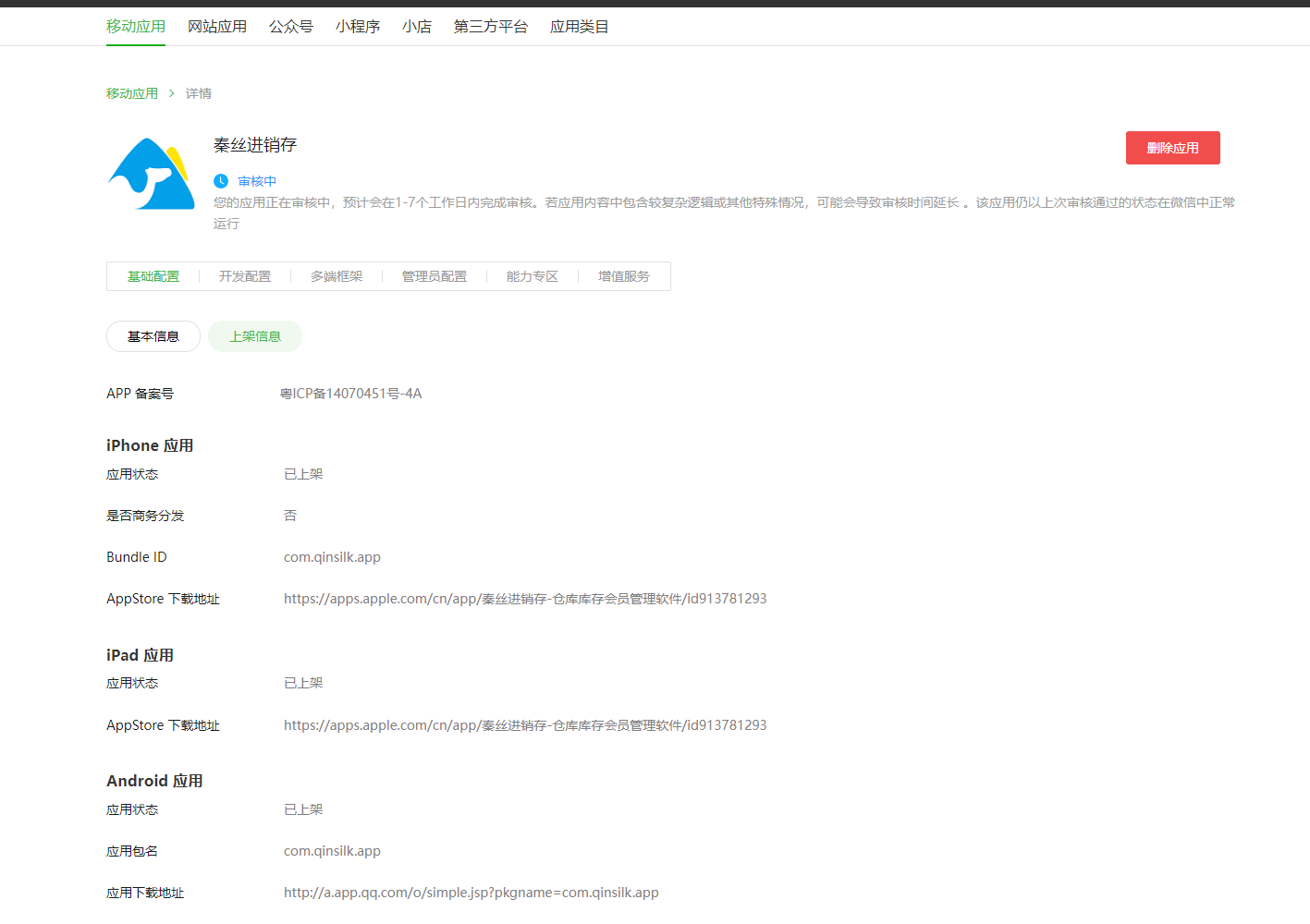The height and width of the screenshot is (924, 1310).
Task: Click the 粤ICP备14070451号-4A filing number
Action: tap(351, 394)
